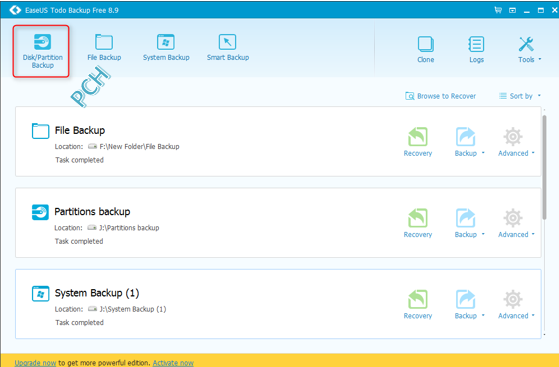This screenshot has width=559, height=367.
Task: Click location F:\New Folder\File Backup
Action: pyautogui.click(x=139, y=147)
